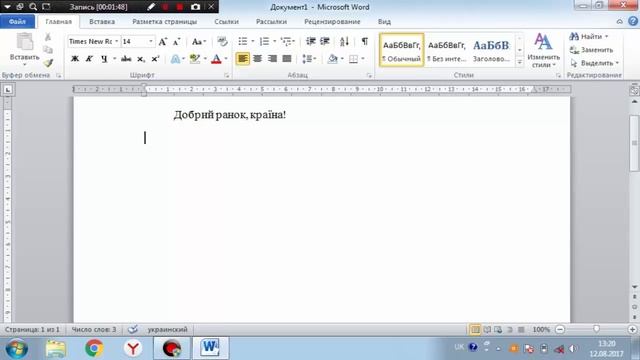The height and width of the screenshot is (360, 640).
Task: Toggle Italic (К) formatting
Action: pyautogui.click(x=89, y=59)
